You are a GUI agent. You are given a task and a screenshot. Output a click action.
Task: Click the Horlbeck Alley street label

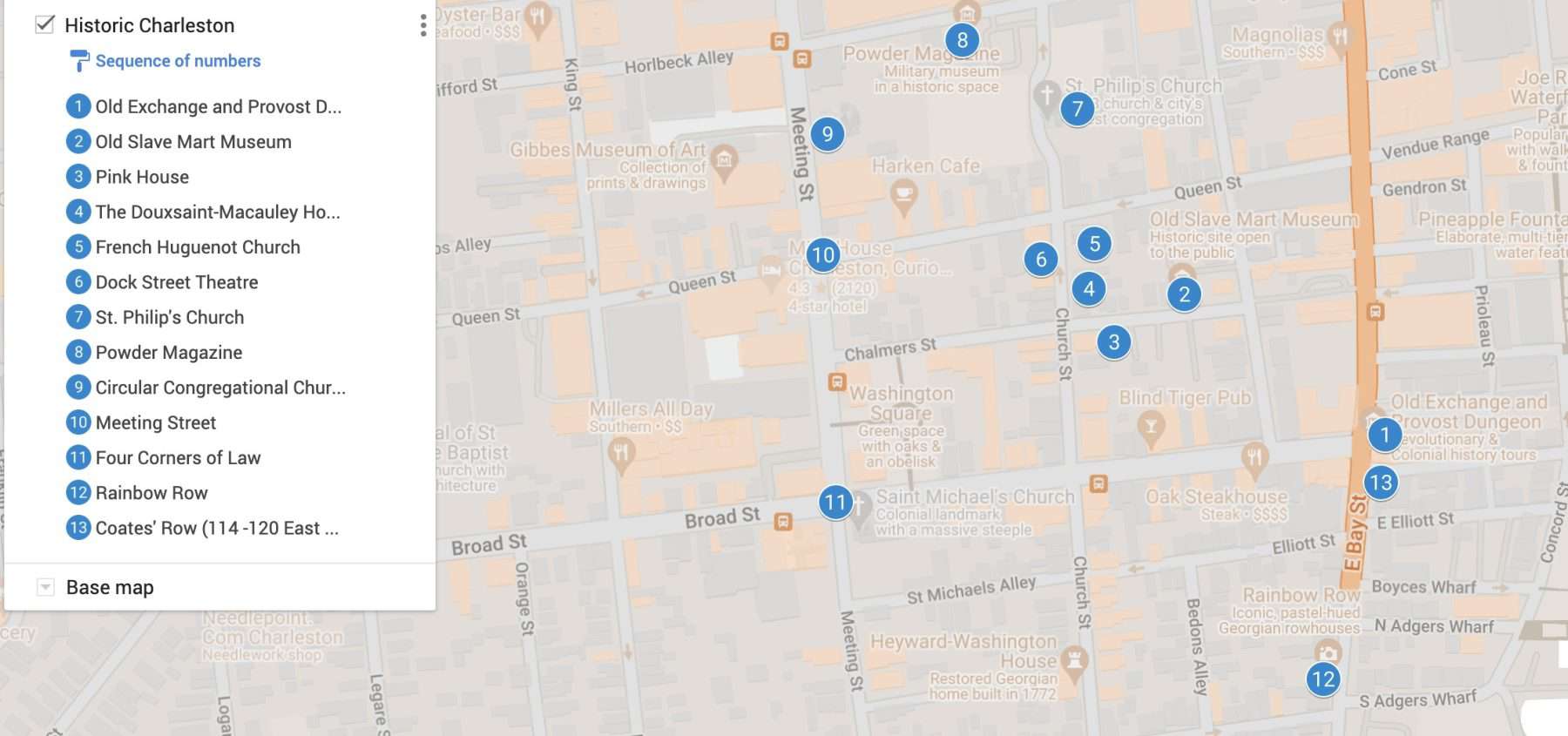tap(679, 62)
